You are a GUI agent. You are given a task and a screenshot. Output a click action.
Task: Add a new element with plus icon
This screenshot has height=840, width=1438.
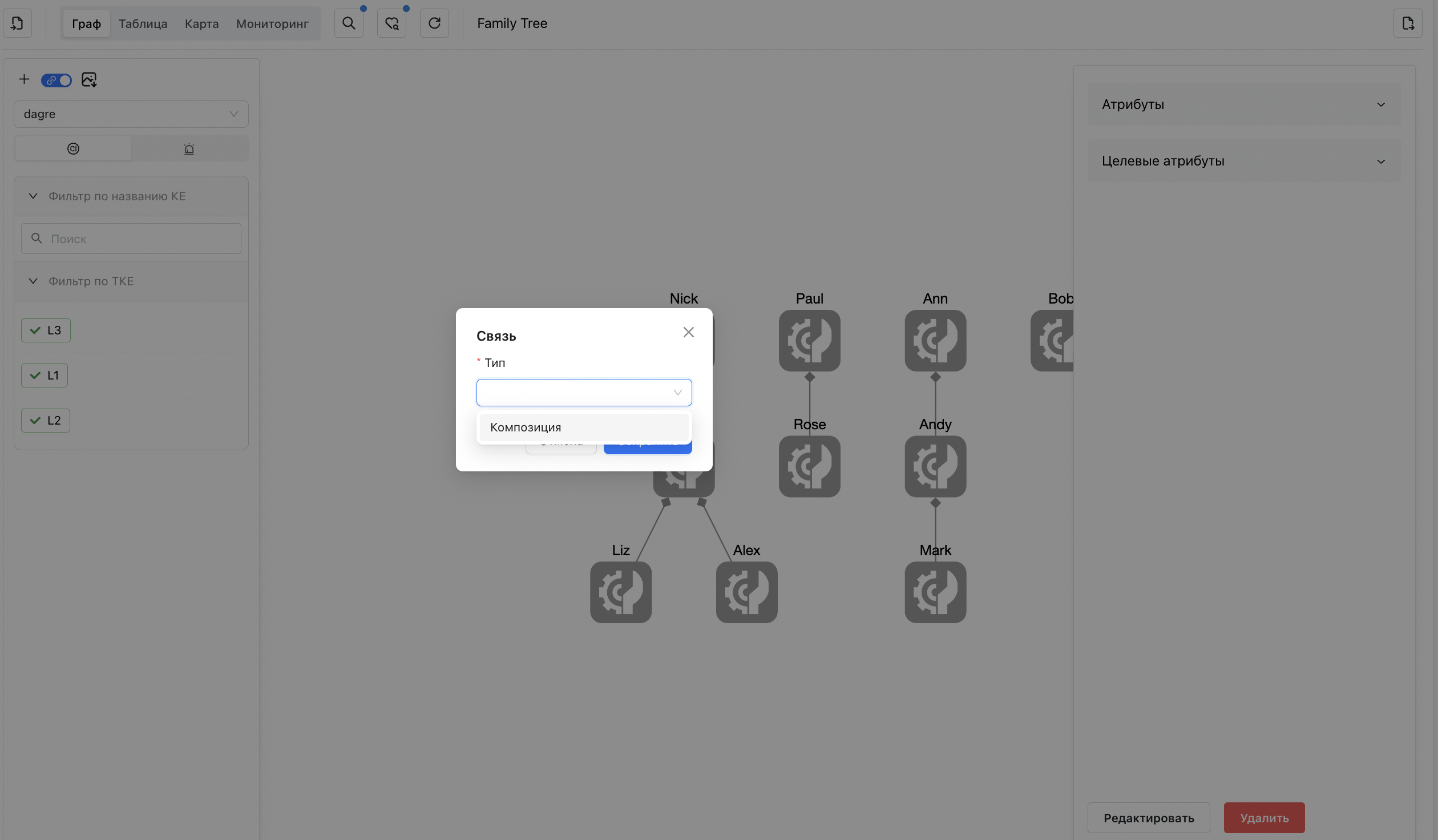coord(24,79)
